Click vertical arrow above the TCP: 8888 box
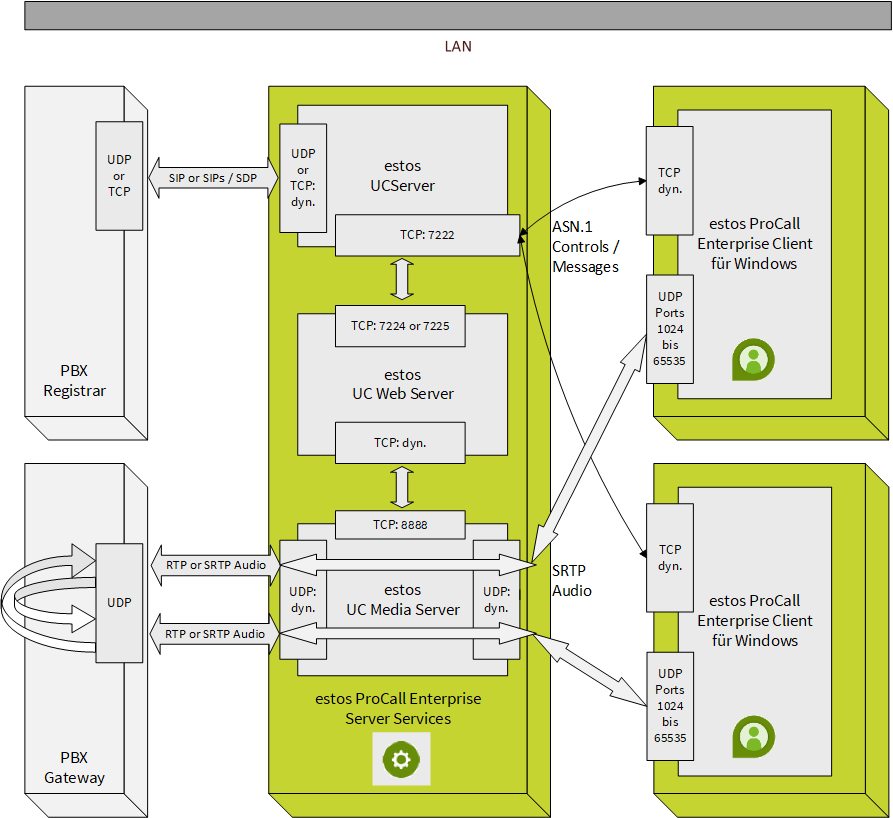This screenshot has width=893, height=818. pyautogui.click(x=402, y=487)
